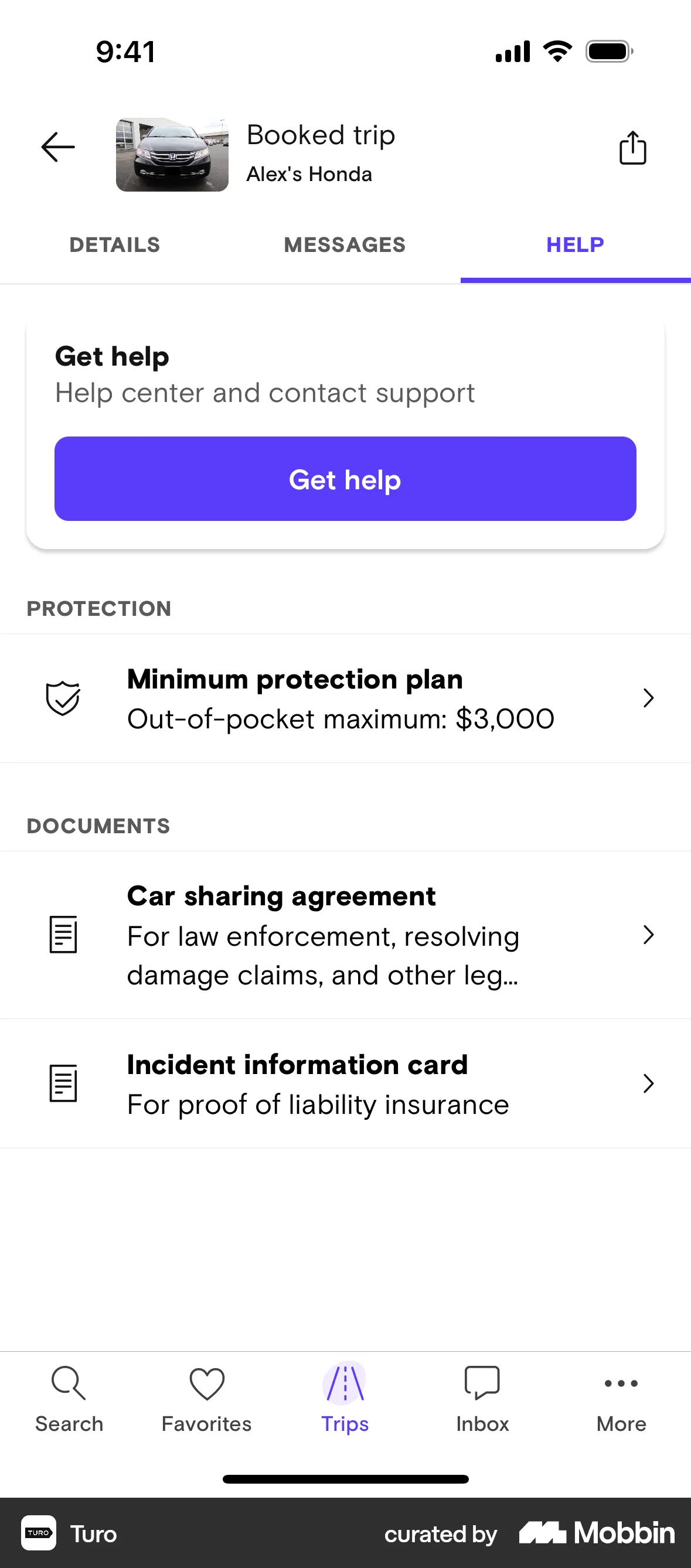Expand the Incident information card chevron

point(648,1083)
